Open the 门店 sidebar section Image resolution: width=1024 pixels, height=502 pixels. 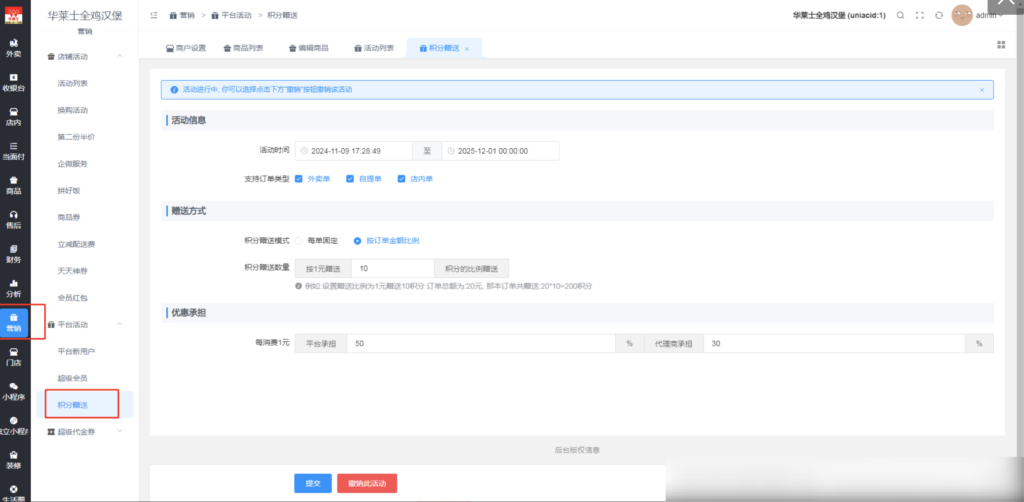[14, 356]
